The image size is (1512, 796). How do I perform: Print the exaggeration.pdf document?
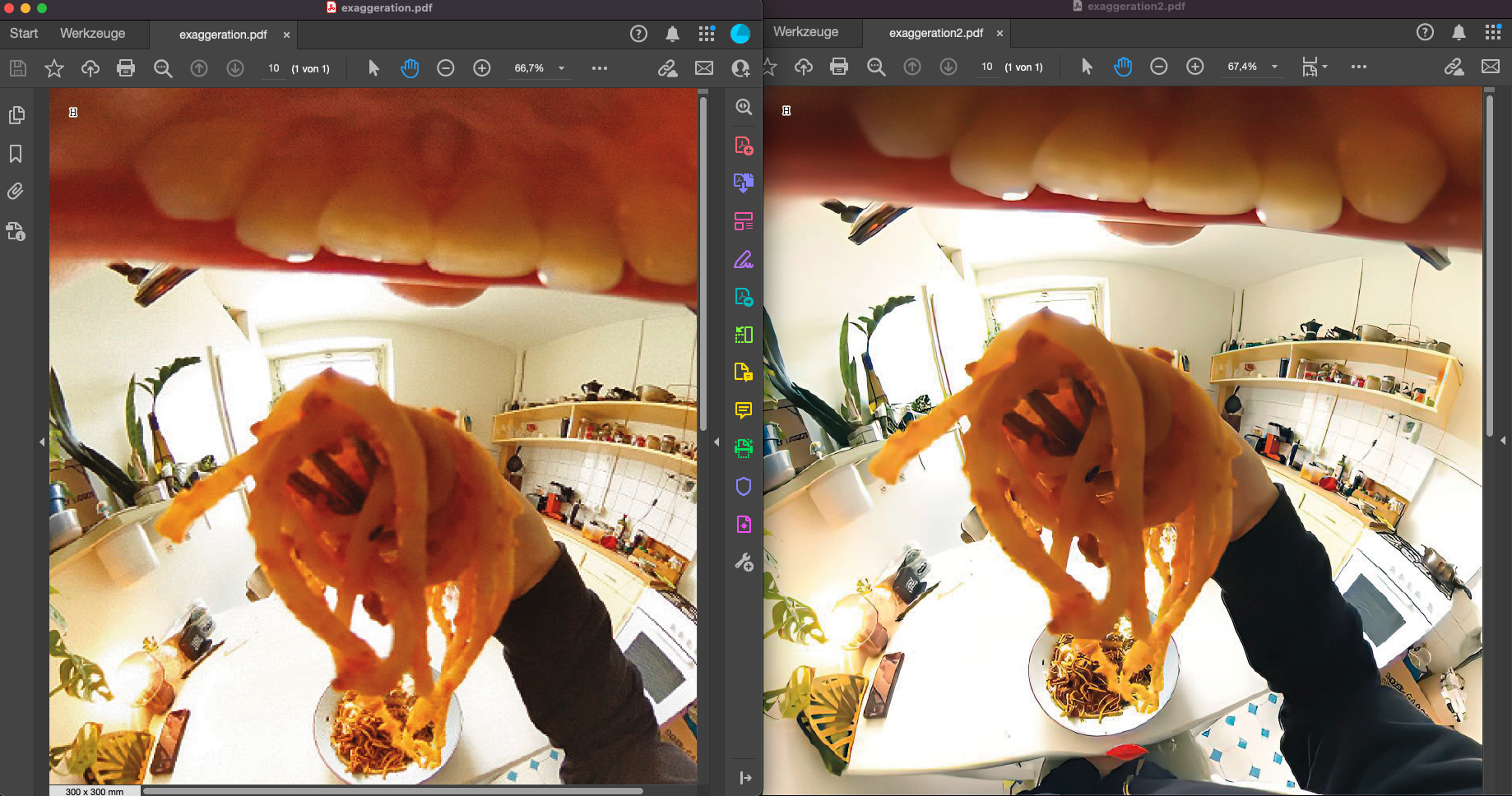click(x=126, y=68)
